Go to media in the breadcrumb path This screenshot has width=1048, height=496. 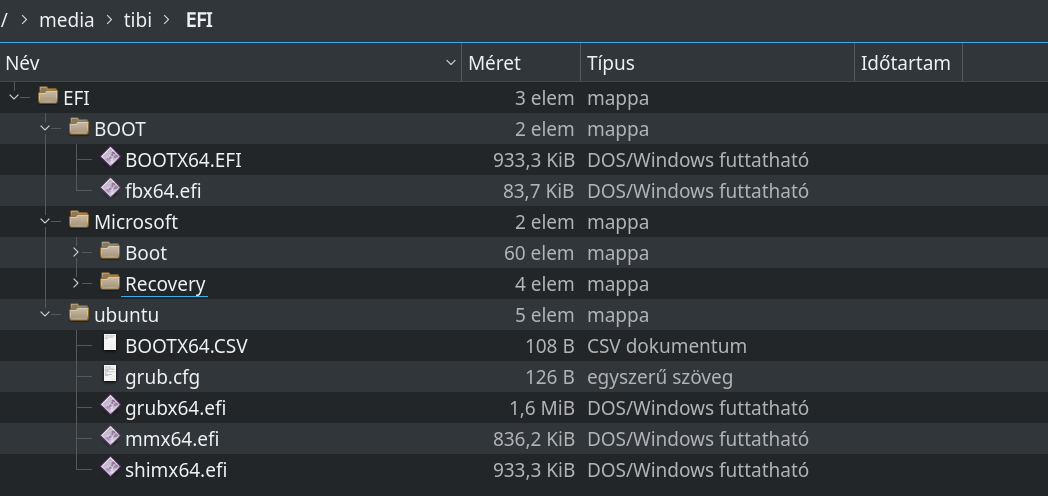point(66,20)
